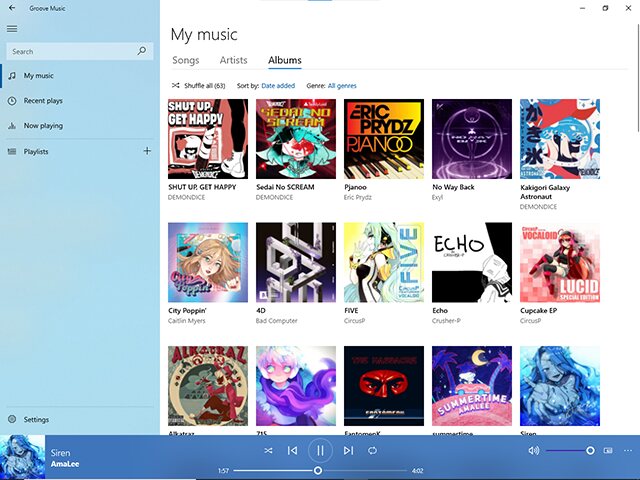Toggle repeat mode in the playback bar

pyautogui.click(x=372, y=451)
